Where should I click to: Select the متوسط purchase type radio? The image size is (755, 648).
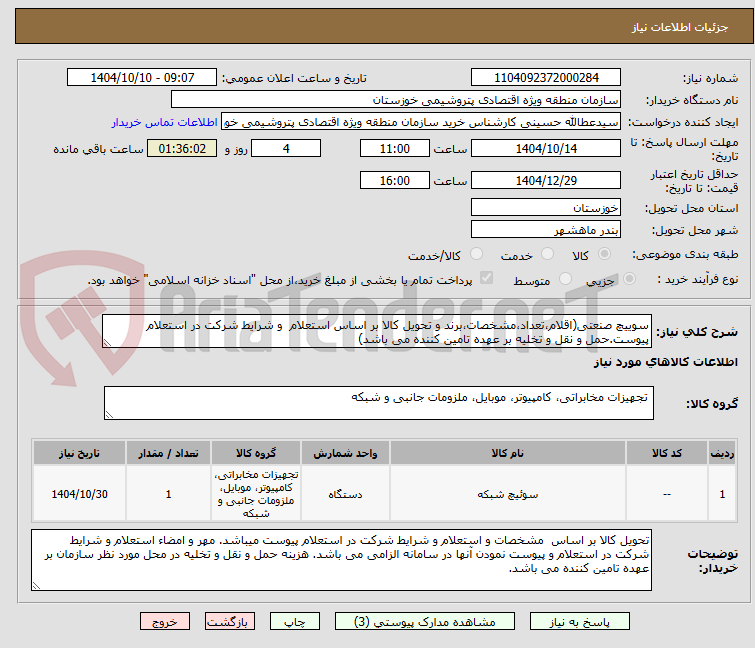tap(565, 279)
